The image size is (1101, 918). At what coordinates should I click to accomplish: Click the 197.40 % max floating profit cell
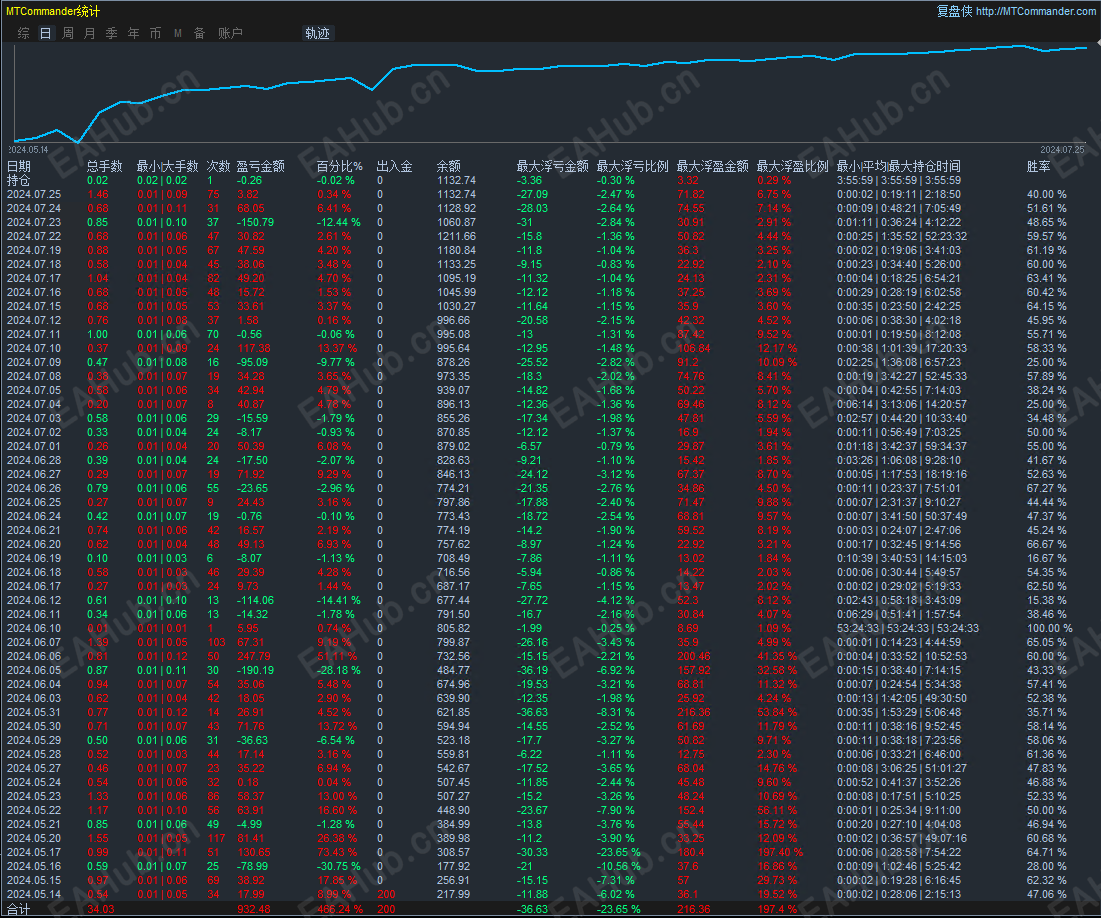tap(780, 852)
